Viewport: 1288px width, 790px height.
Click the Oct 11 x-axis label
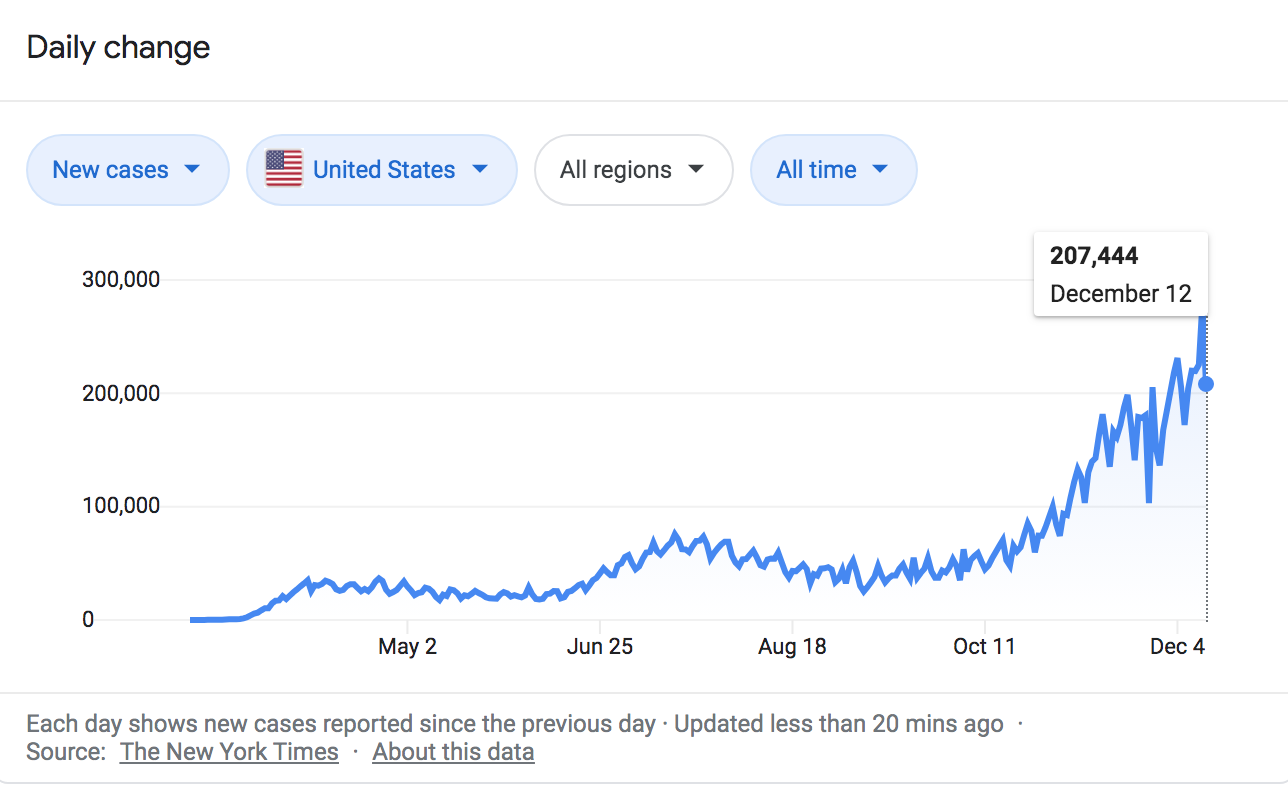pyautogui.click(x=984, y=647)
